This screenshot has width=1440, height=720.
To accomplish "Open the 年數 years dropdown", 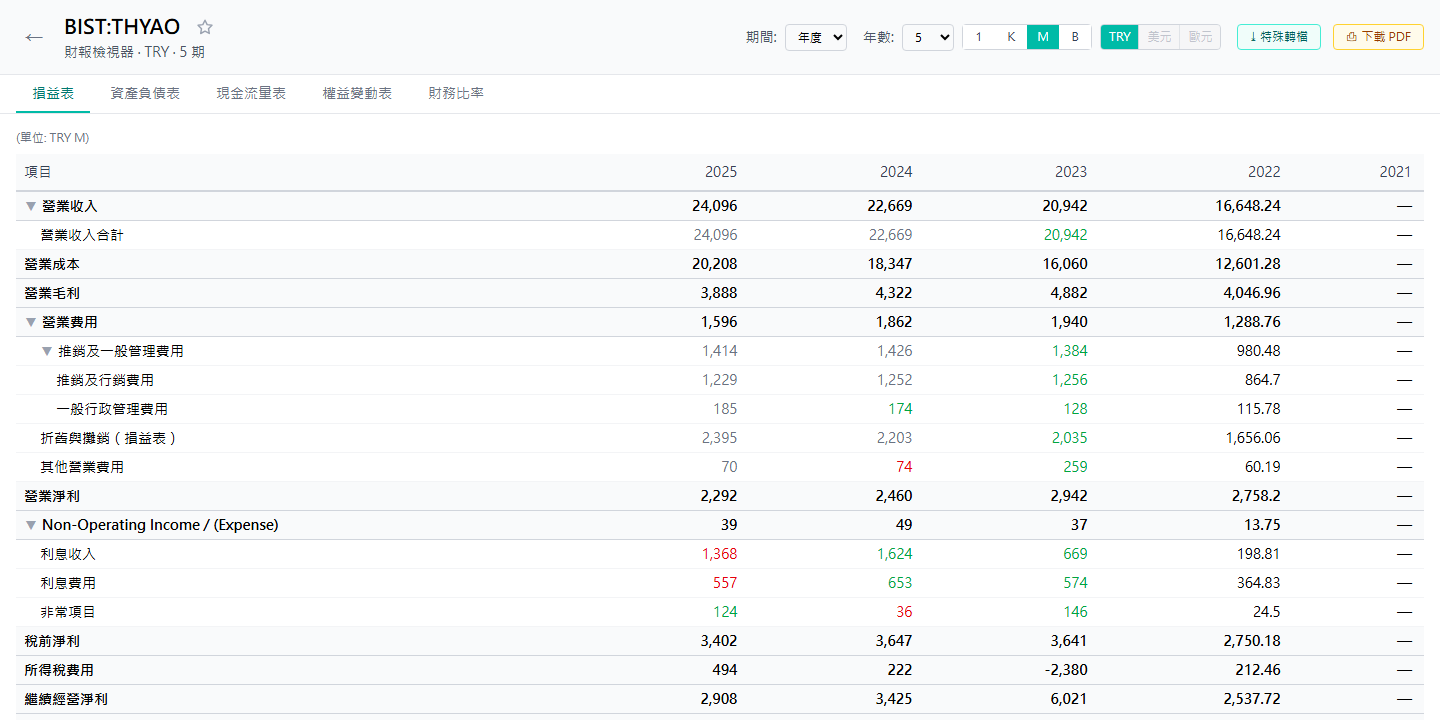I will coord(928,37).
